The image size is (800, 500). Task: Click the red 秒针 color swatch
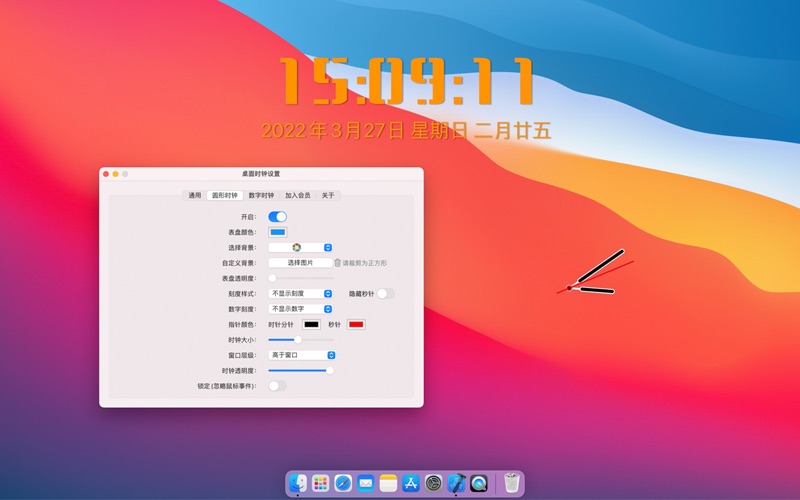coord(356,324)
